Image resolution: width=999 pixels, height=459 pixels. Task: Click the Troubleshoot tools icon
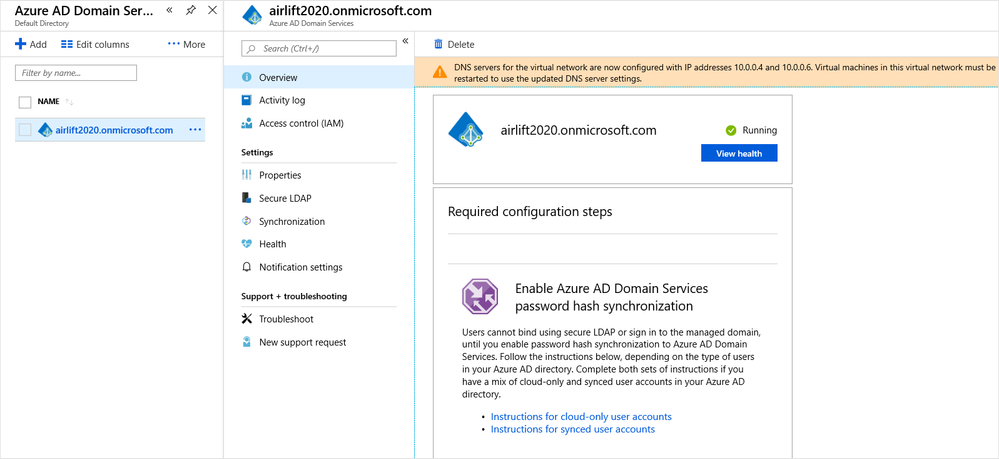[247, 319]
